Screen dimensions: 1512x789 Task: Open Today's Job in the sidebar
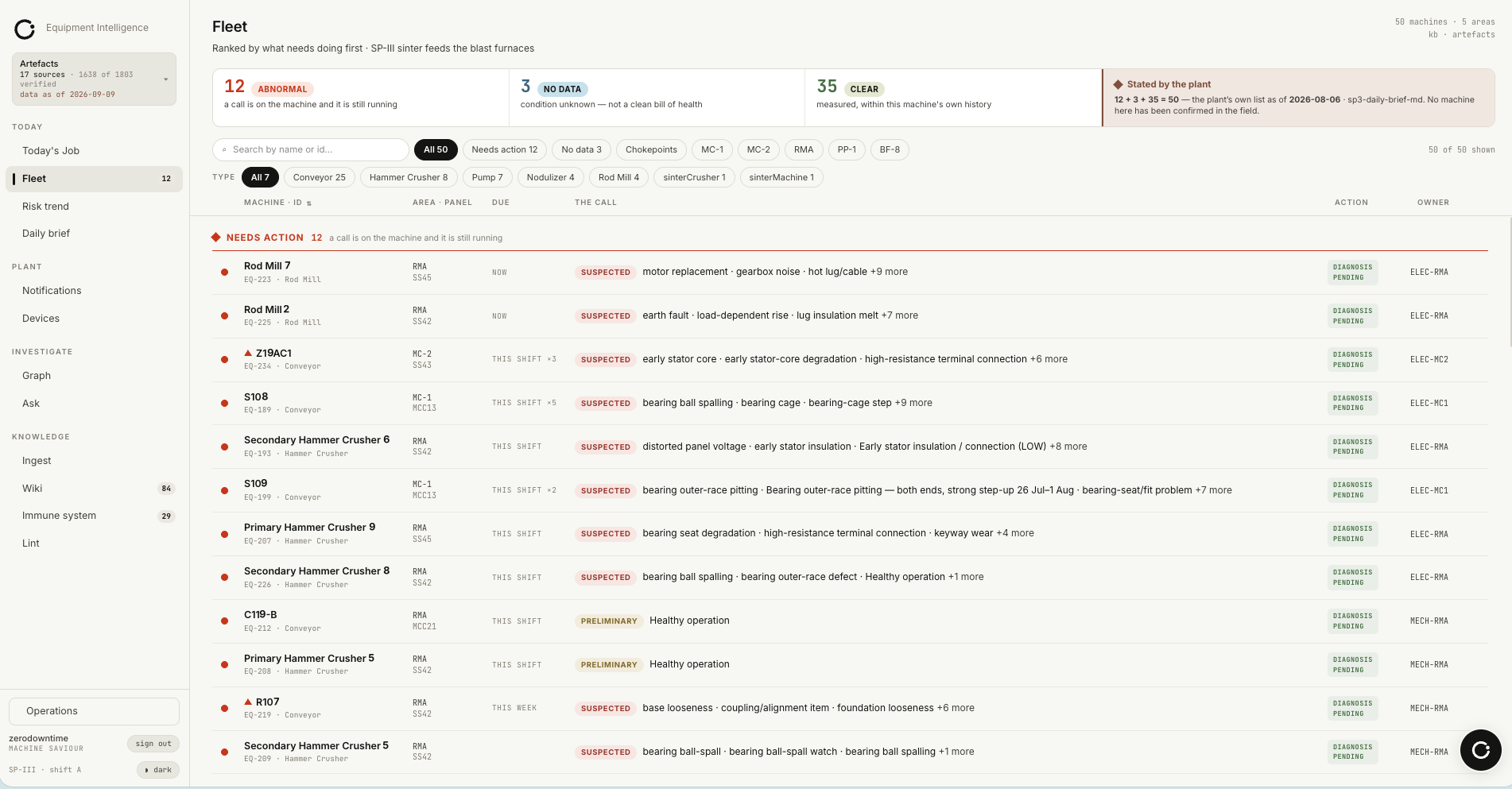(94, 151)
